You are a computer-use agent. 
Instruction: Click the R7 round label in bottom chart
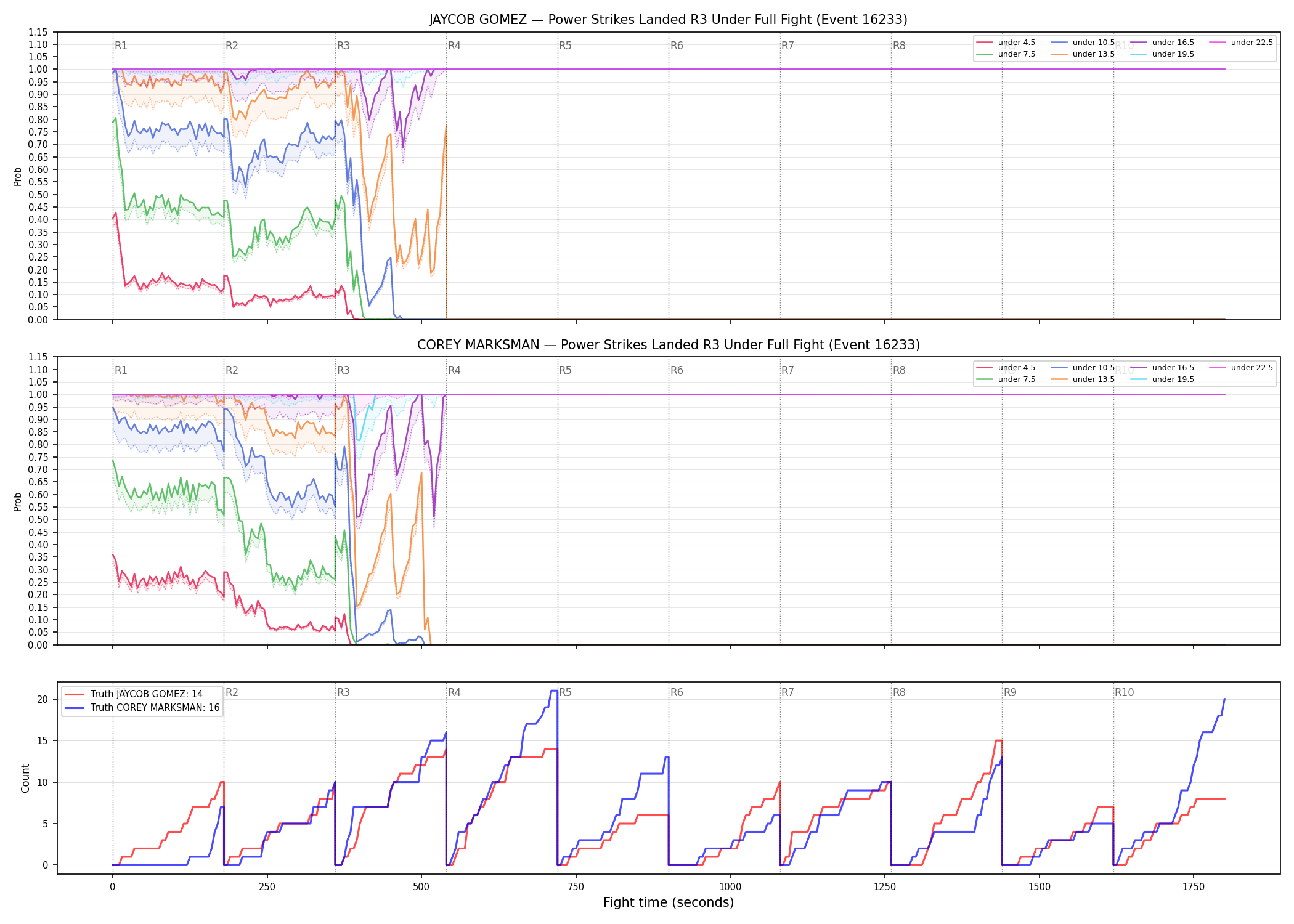787,692
